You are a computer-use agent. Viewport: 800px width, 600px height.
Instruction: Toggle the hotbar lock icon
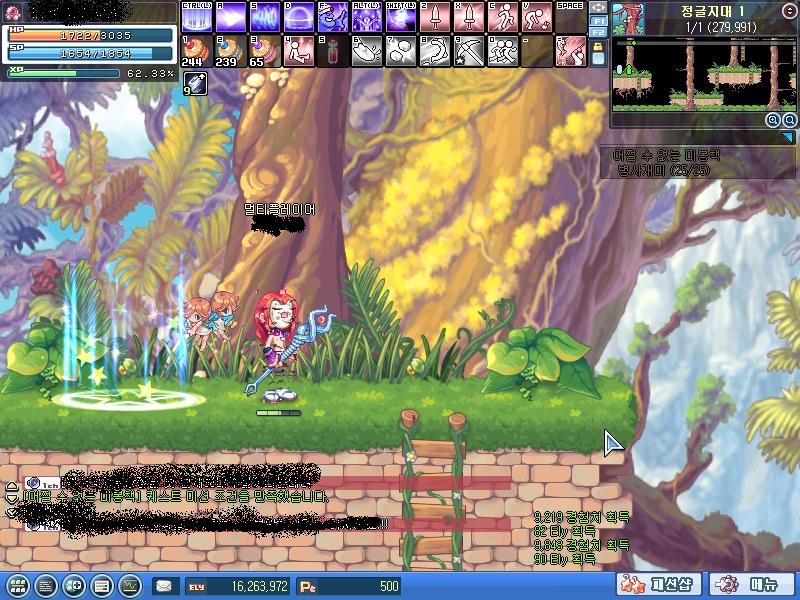click(x=598, y=47)
